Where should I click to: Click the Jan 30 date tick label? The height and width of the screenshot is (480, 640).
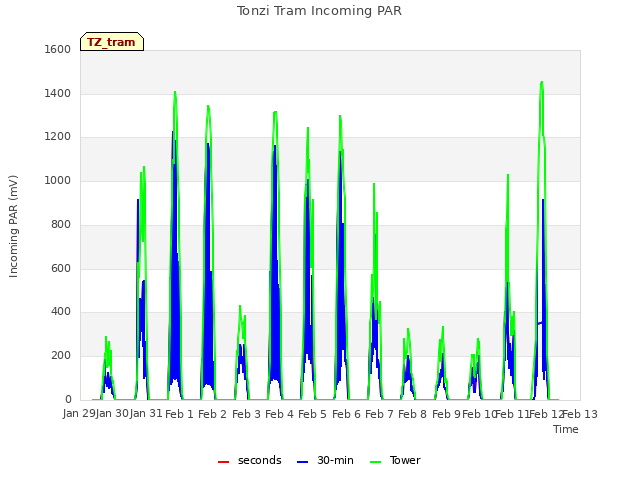(112, 413)
